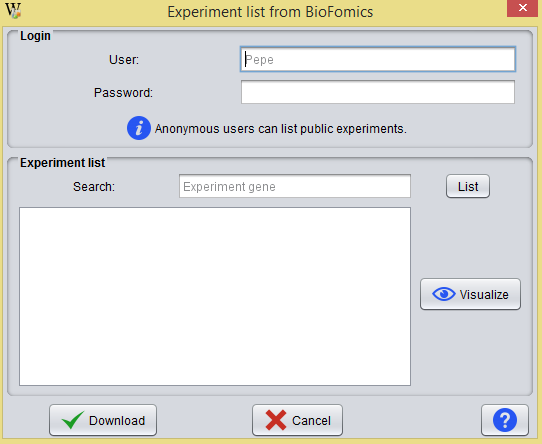Click the Visualize button label
This screenshot has height=444, width=542.
pyautogui.click(x=484, y=295)
